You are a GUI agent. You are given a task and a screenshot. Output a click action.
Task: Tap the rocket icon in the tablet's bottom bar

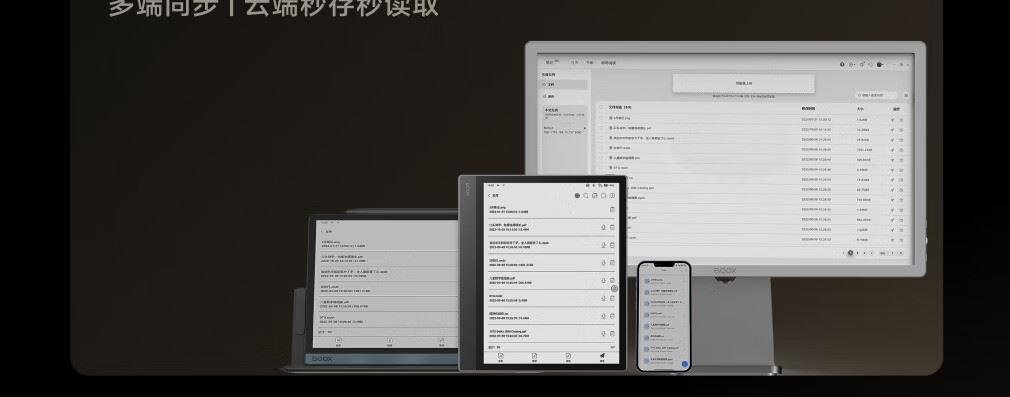[x=602, y=356]
